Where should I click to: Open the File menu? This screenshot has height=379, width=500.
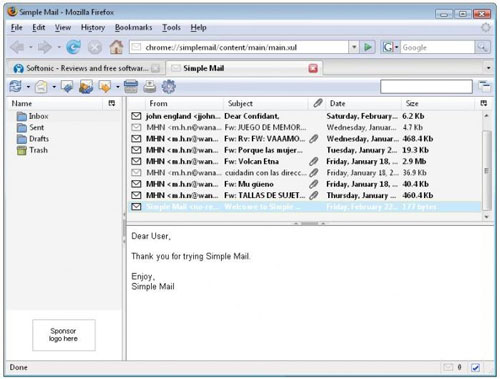(x=17, y=27)
